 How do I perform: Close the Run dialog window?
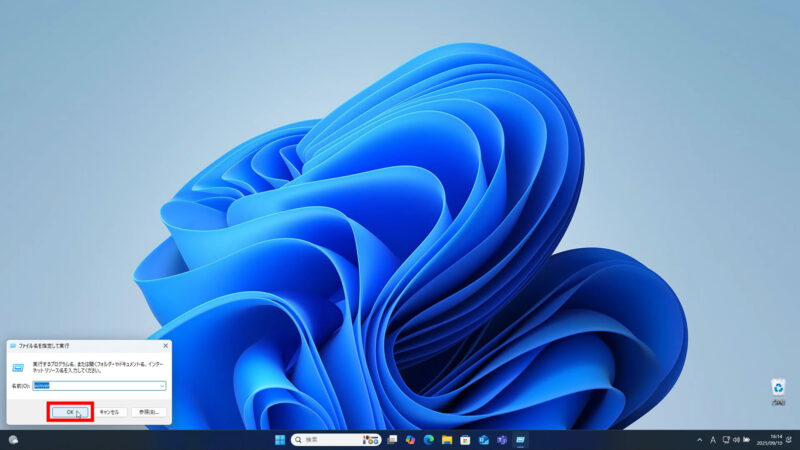pos(165,345)
